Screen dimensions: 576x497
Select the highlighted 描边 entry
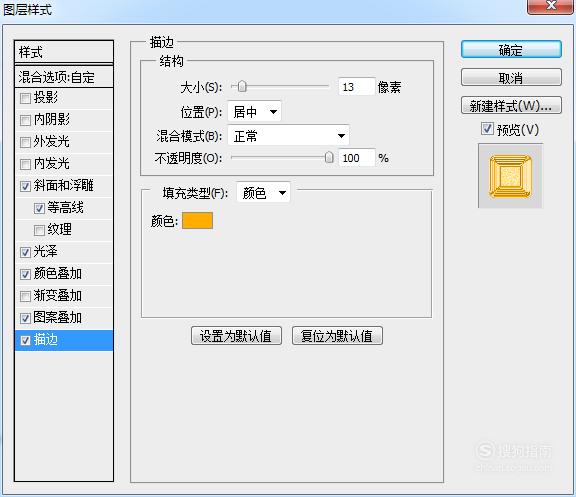64,340
